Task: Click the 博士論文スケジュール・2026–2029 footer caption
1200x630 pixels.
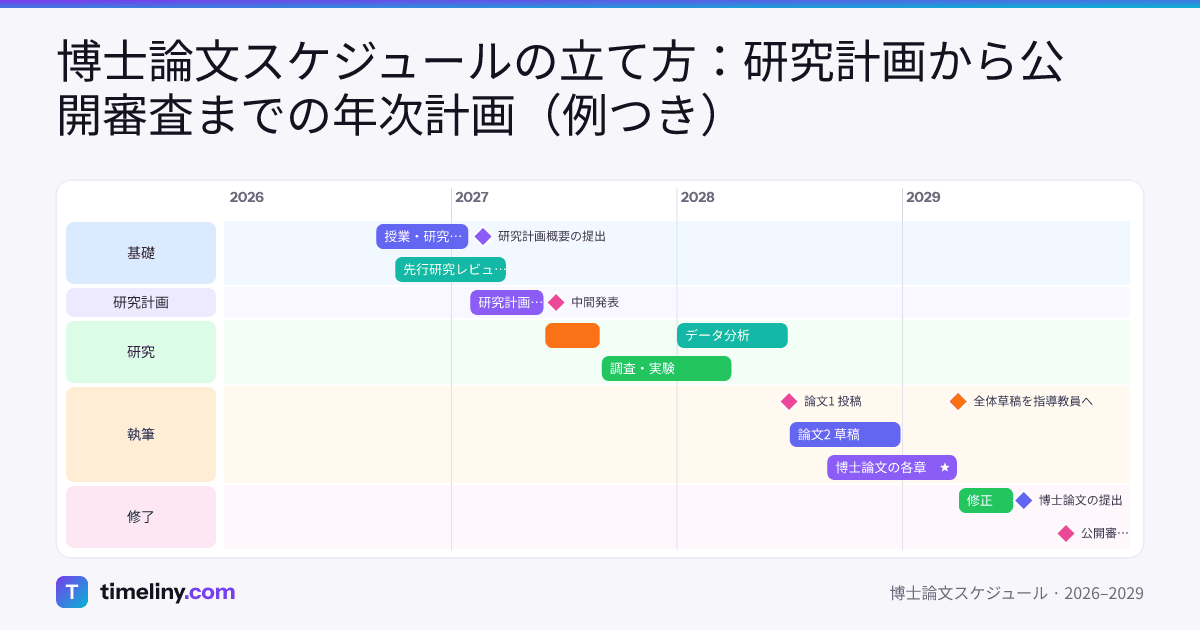Action: (1017, 593)
